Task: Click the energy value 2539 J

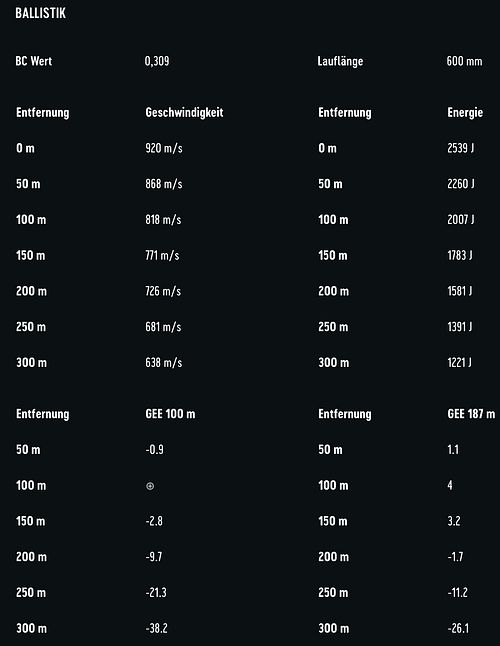Action: tap(460, 148)
